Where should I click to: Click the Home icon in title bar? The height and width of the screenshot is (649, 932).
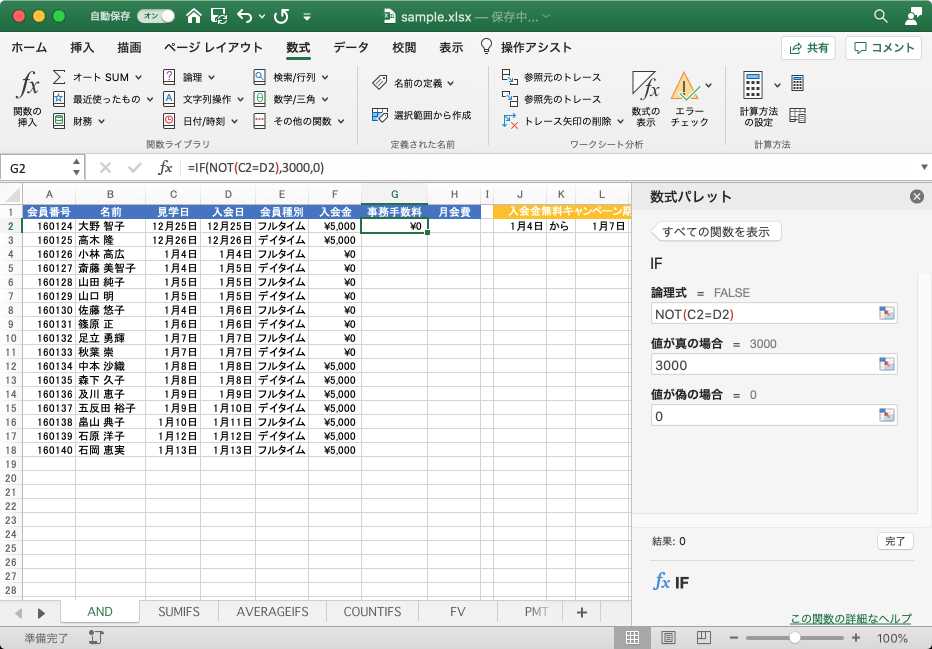pyautogui.click(x=194, y=16)
